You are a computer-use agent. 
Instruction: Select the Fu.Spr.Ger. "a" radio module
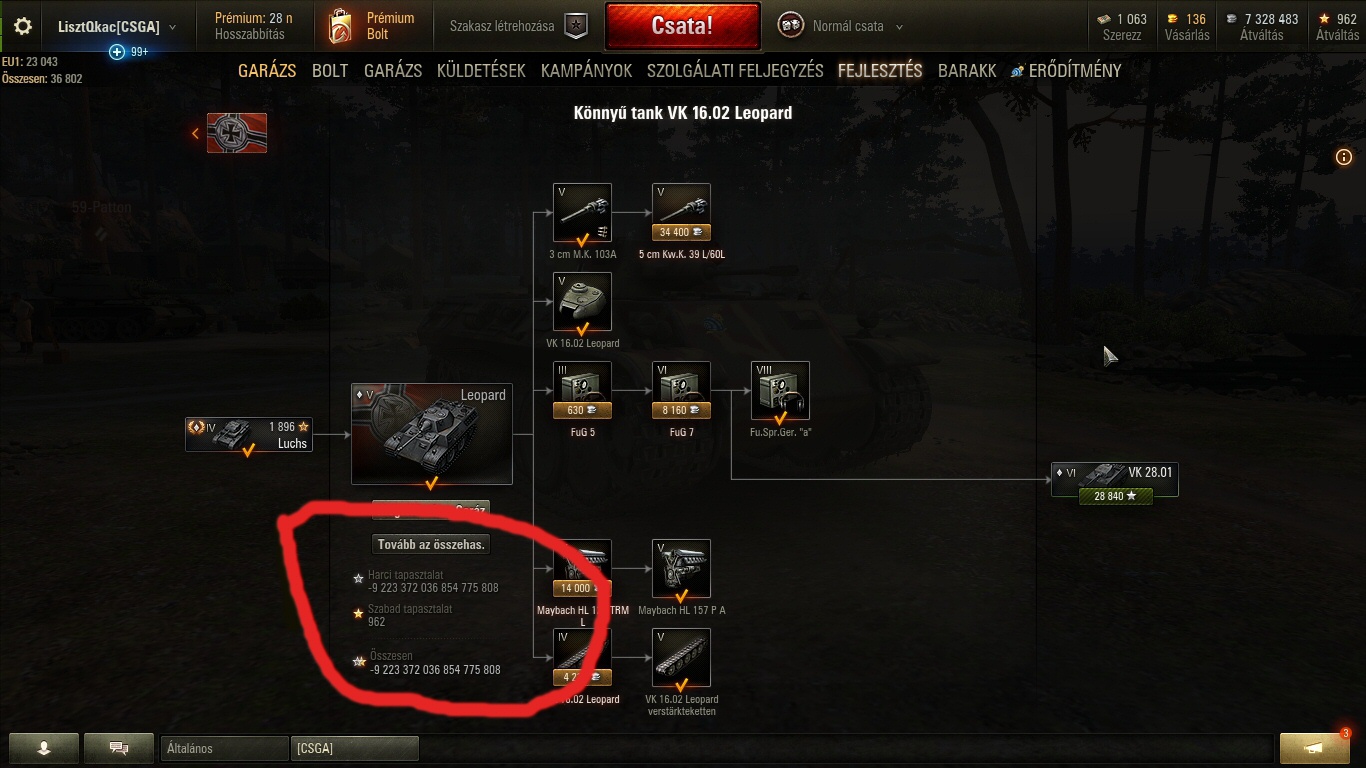tap(780, 390)
